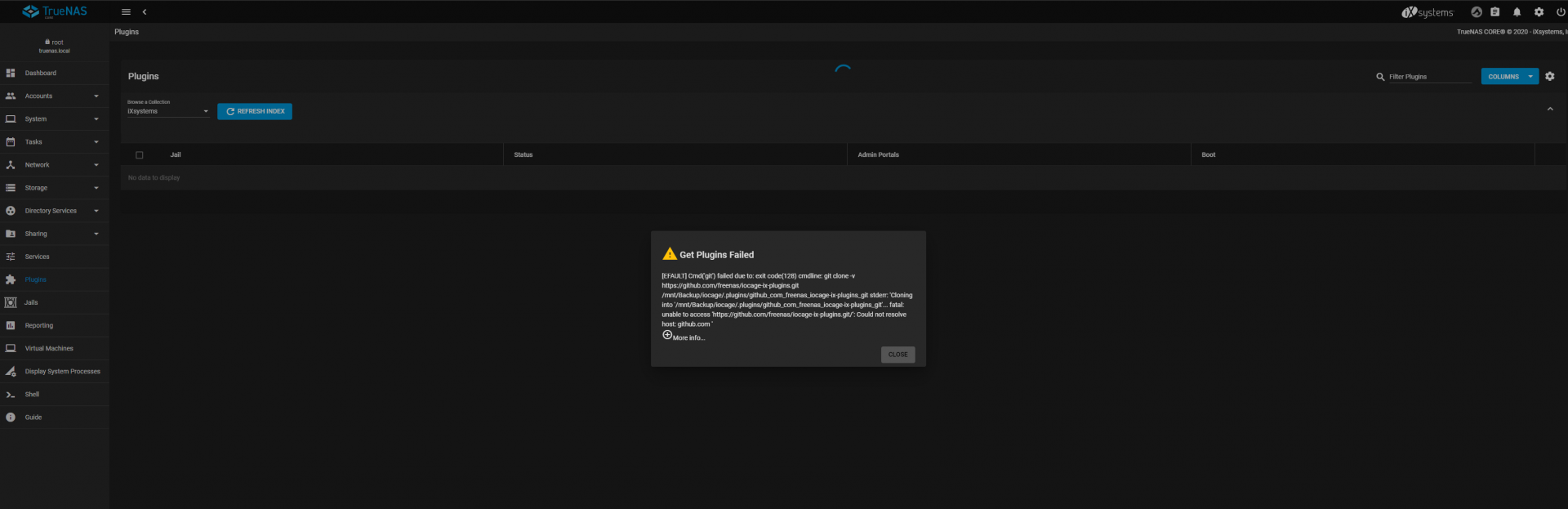Open the notifications bell icon
This screenshot has width=1568, height=509.
(1517, 12)
